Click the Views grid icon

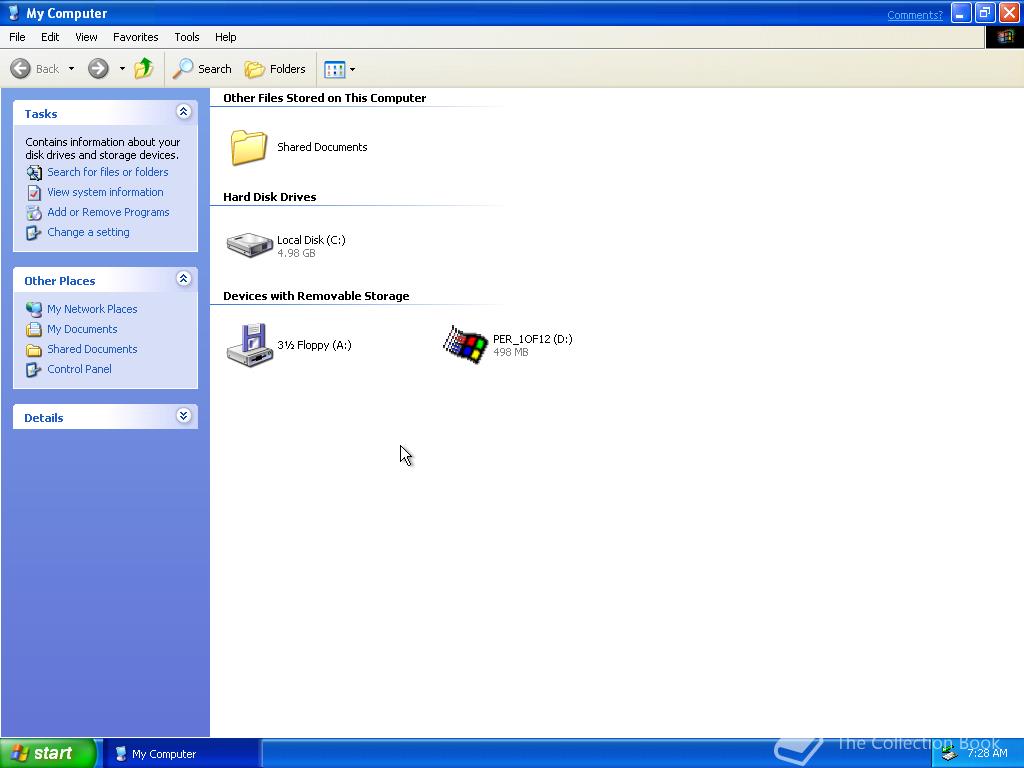tap(334, 69)
